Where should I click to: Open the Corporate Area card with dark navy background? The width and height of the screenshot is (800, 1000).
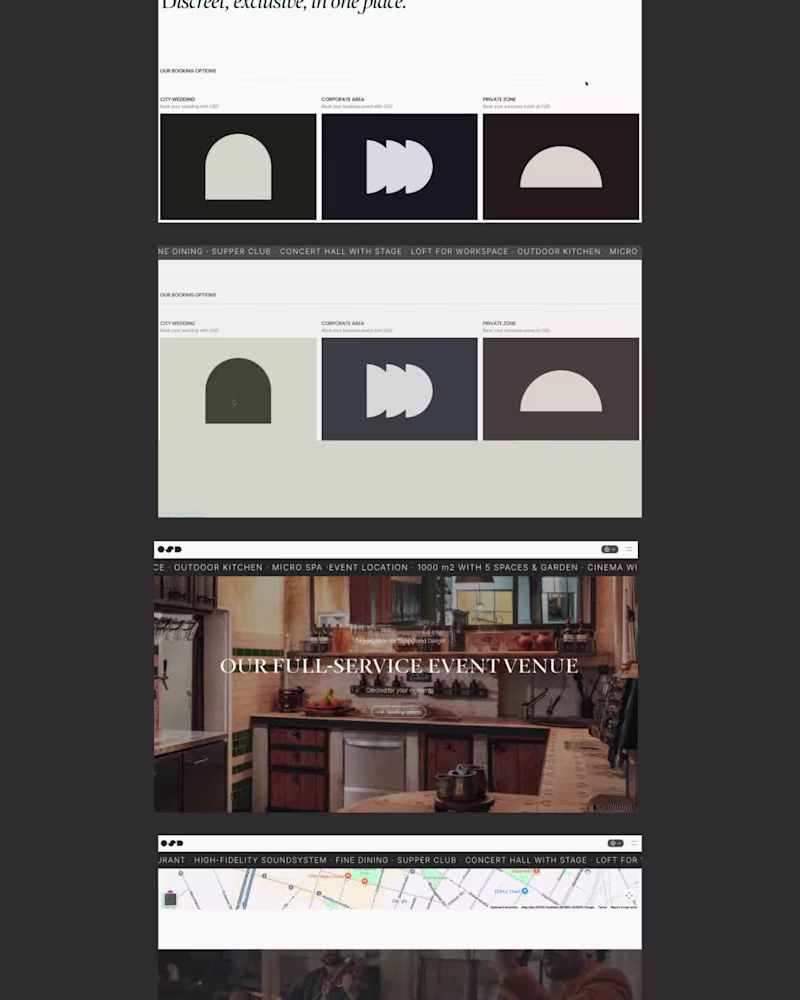click(399, 166)
